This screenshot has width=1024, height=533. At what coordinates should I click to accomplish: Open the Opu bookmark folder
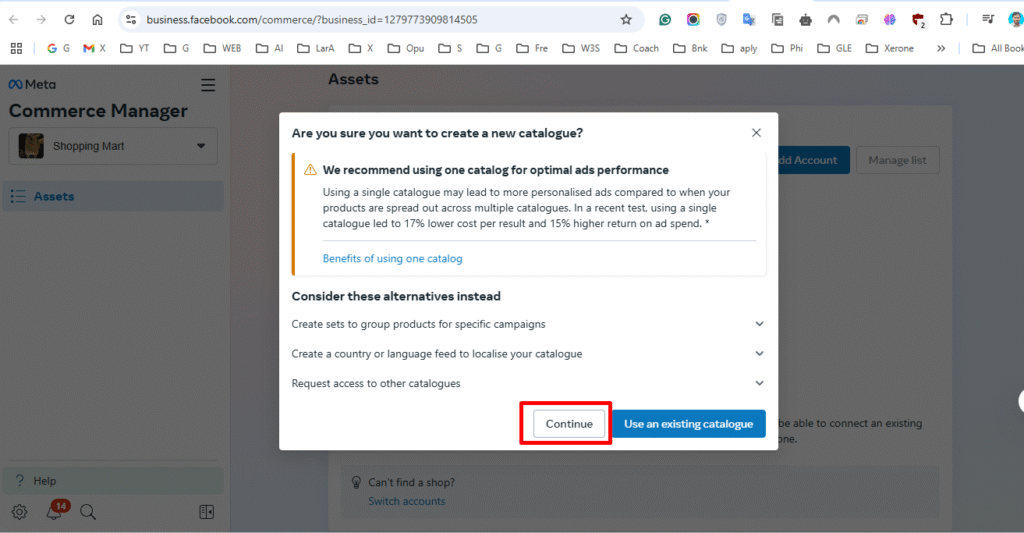(406, 48)
